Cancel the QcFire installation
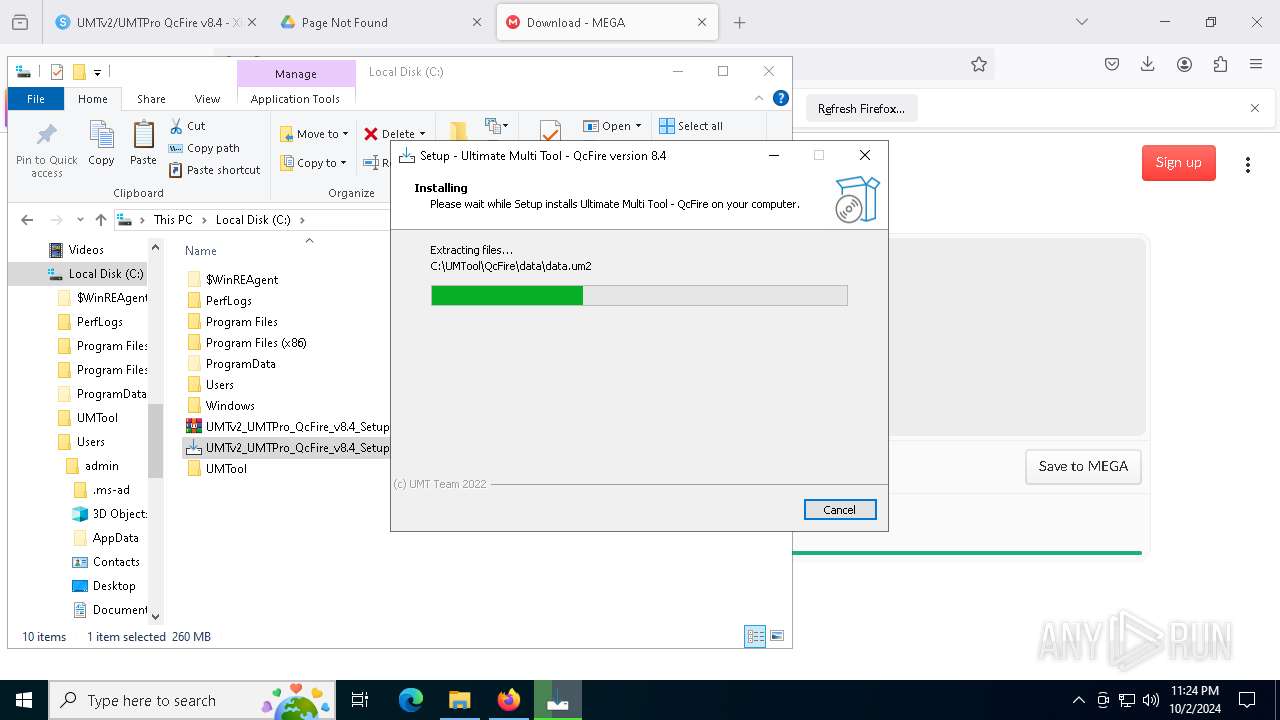The width and height of the screenshot is (1280, 720). coord(840,510)
